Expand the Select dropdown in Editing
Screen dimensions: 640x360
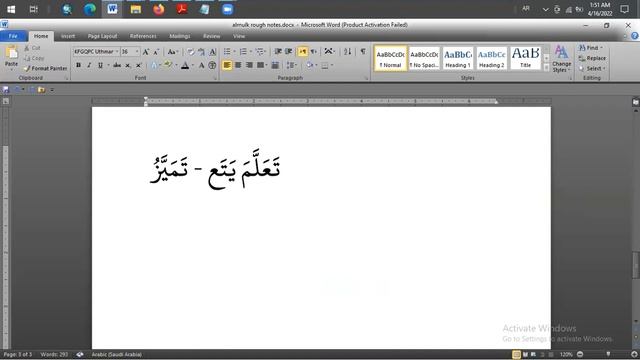coord(604,69)
